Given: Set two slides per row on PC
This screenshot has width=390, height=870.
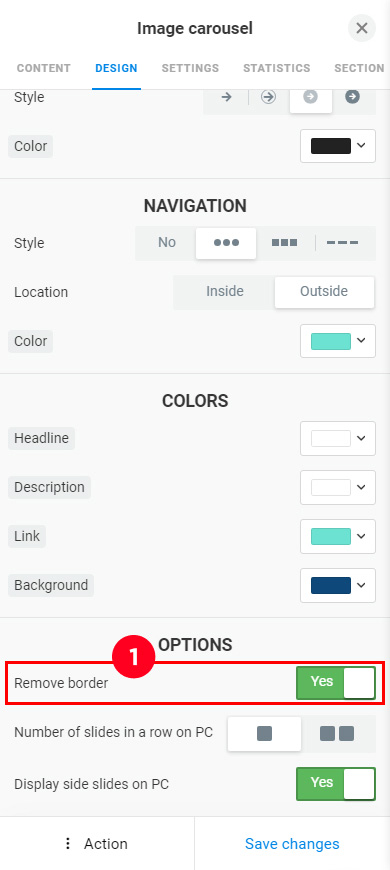Looking at the screenshot, I should click(x=337, y=734).
